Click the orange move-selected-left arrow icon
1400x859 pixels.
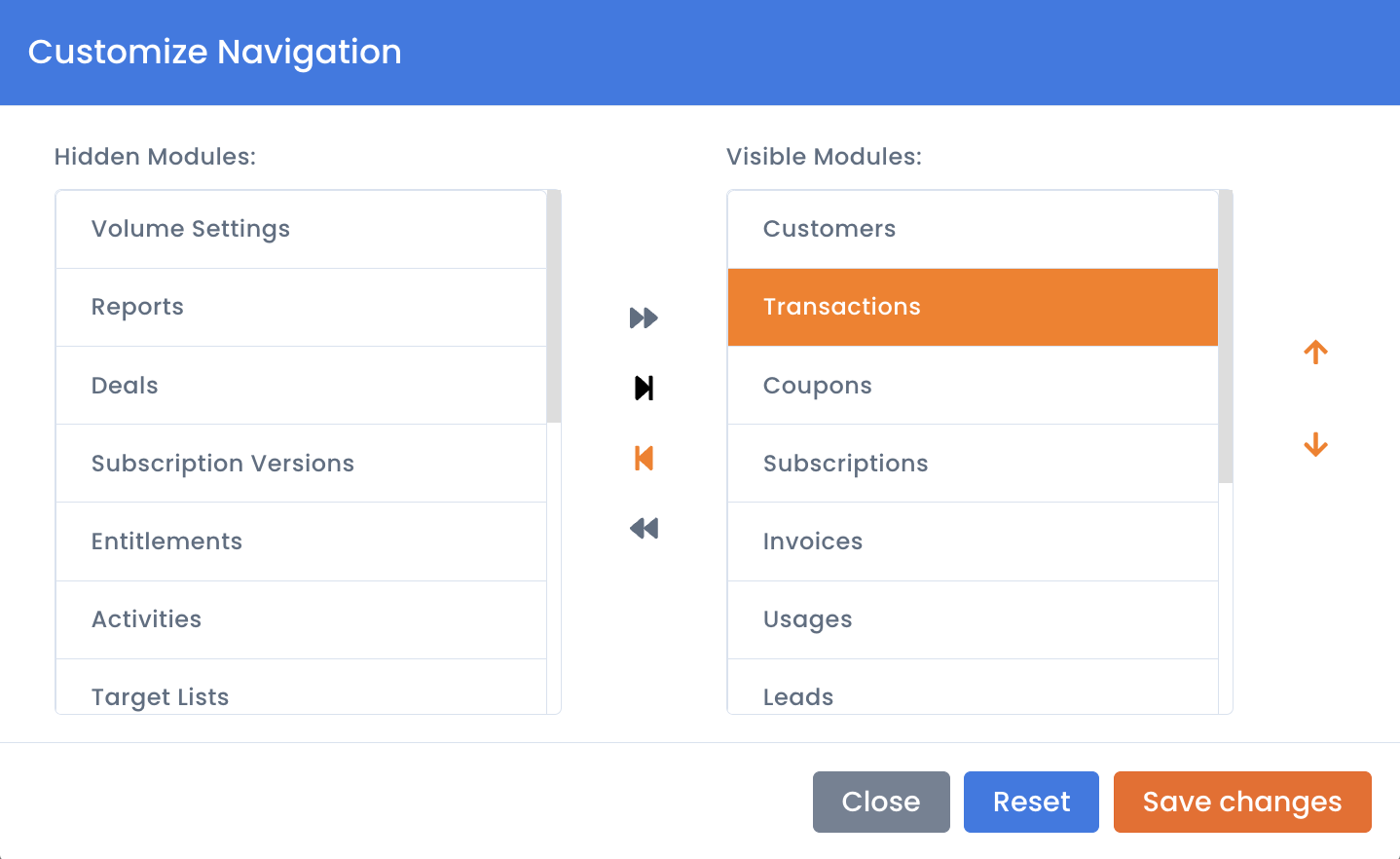click(644, 458)
